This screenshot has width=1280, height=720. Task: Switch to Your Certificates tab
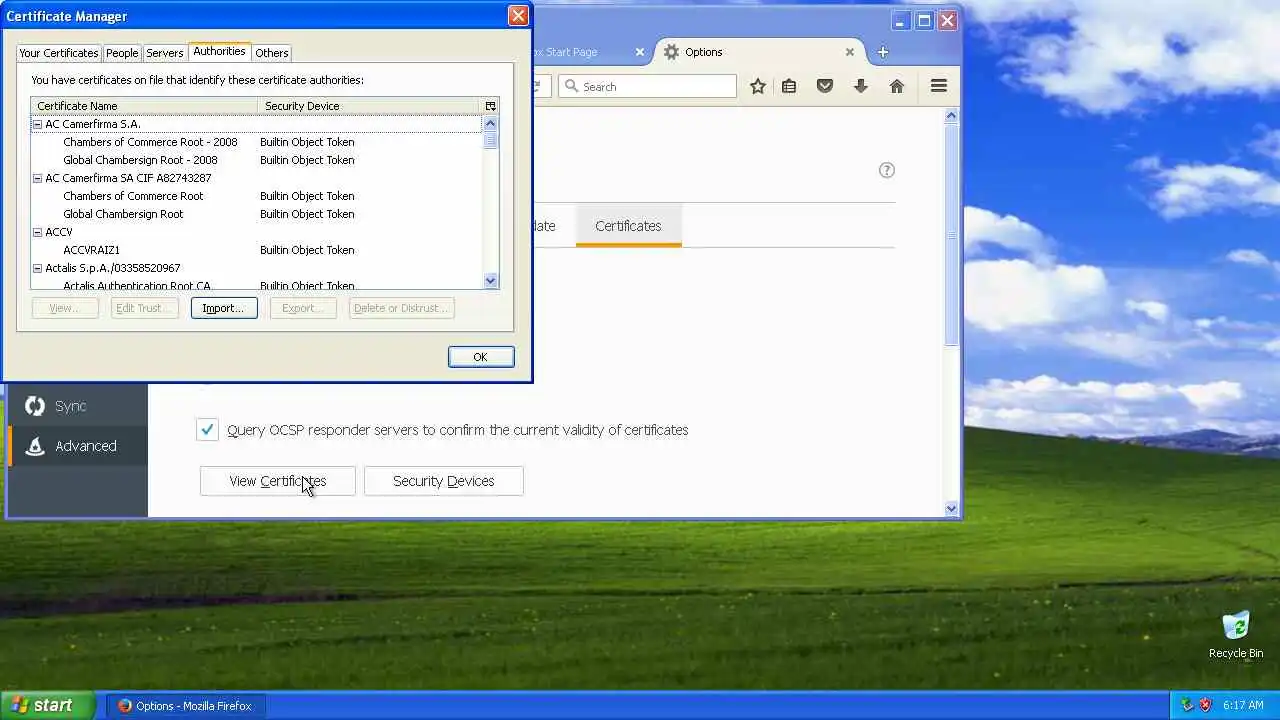click(59, 53)
